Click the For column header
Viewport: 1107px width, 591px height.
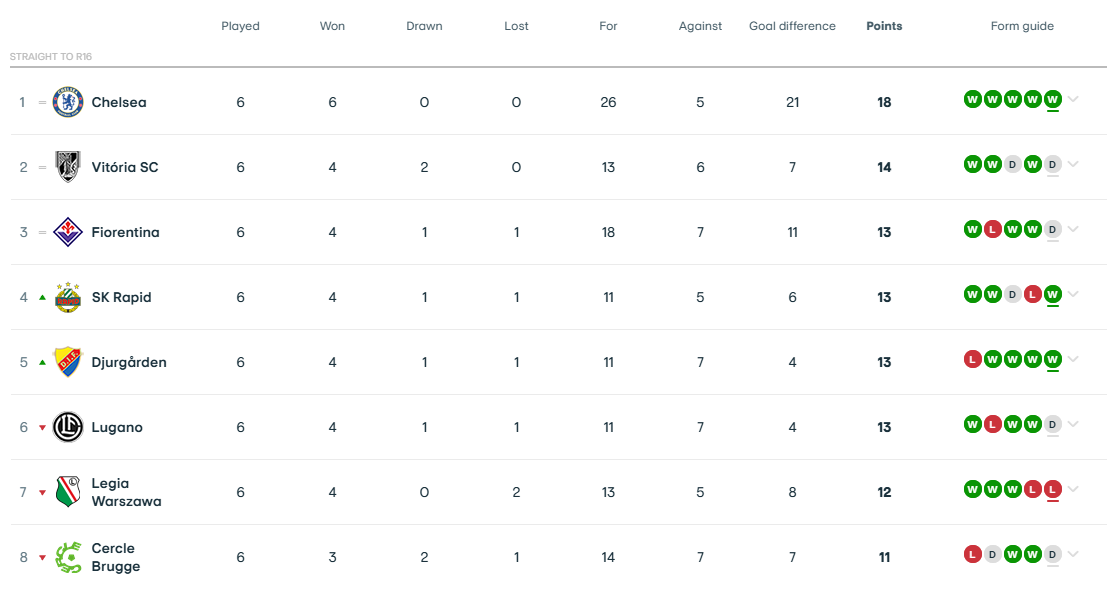[609, 26]
